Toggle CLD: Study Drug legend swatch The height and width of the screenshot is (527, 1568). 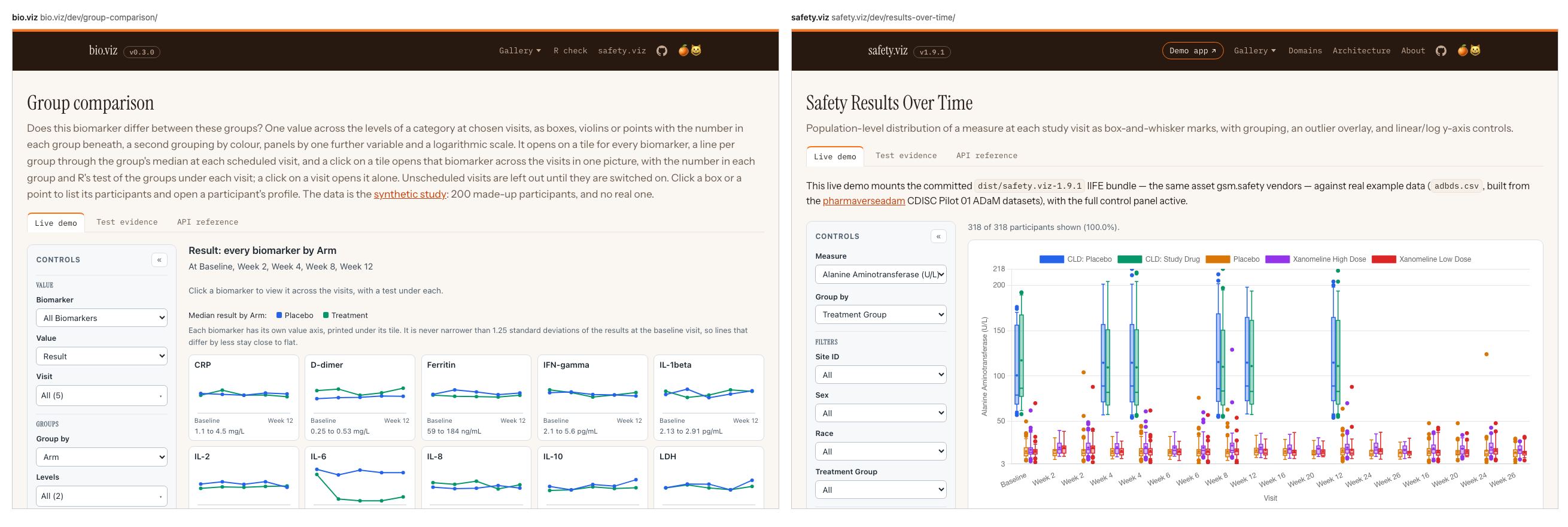[x=1130, y=259]
